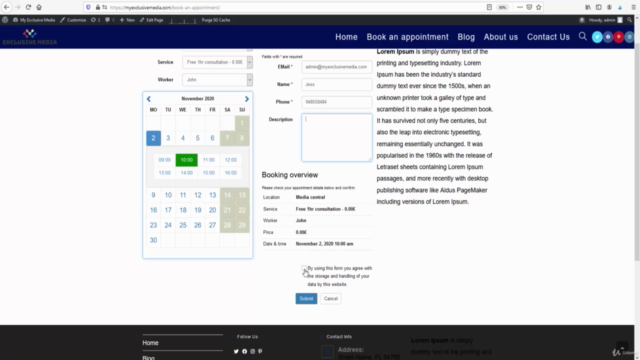Tick the data storage agreement checkbox
The height and width of the screenshot is (360, 640).
pyautogui.click(x=304, y=268)
